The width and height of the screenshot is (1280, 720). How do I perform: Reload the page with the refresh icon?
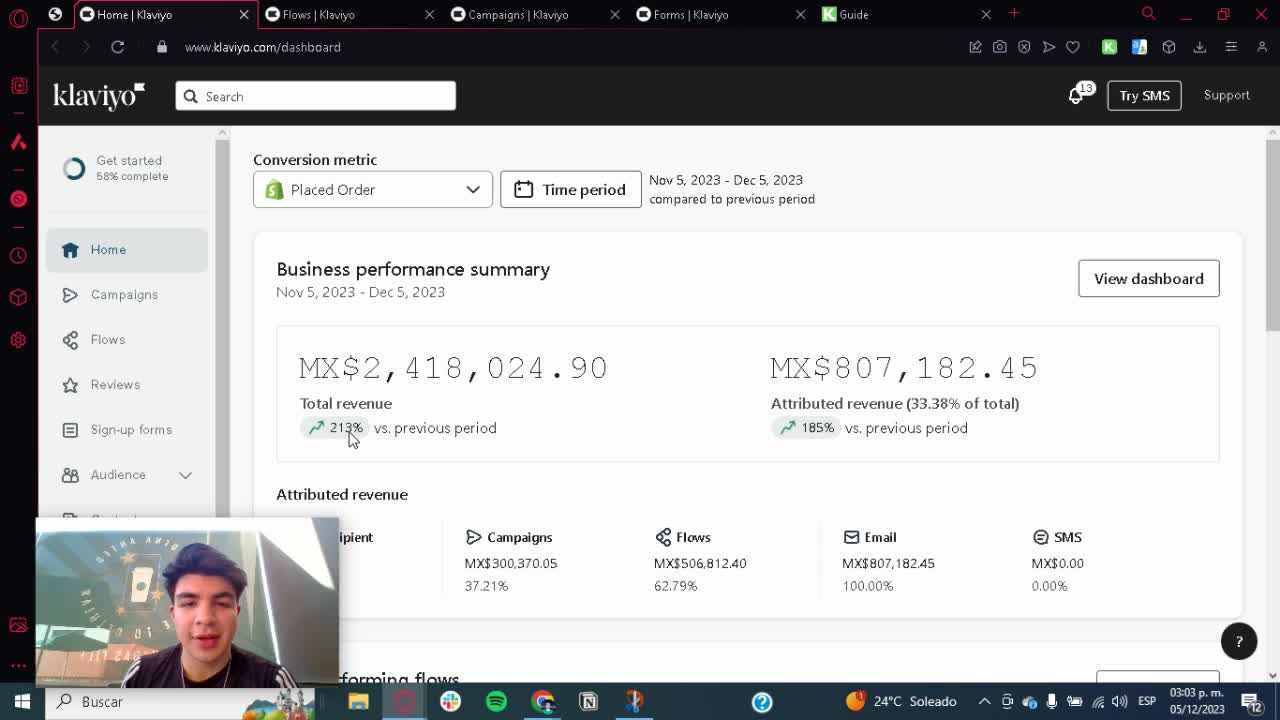(117, 47)
